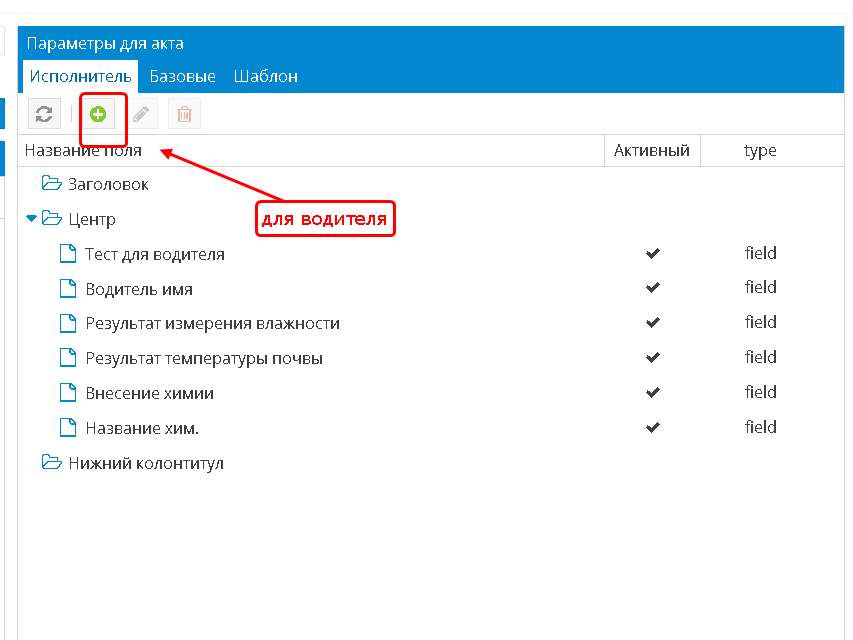853x640 pixels.
Task: Switch to the Базовые tab
Action: pyautogui.click(x=183, y=76)
